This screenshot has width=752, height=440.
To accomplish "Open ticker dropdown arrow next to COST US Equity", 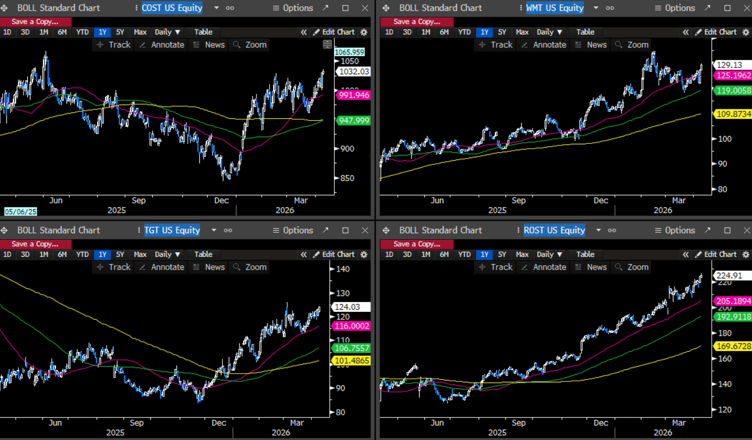I will click(x=216, y=8).
